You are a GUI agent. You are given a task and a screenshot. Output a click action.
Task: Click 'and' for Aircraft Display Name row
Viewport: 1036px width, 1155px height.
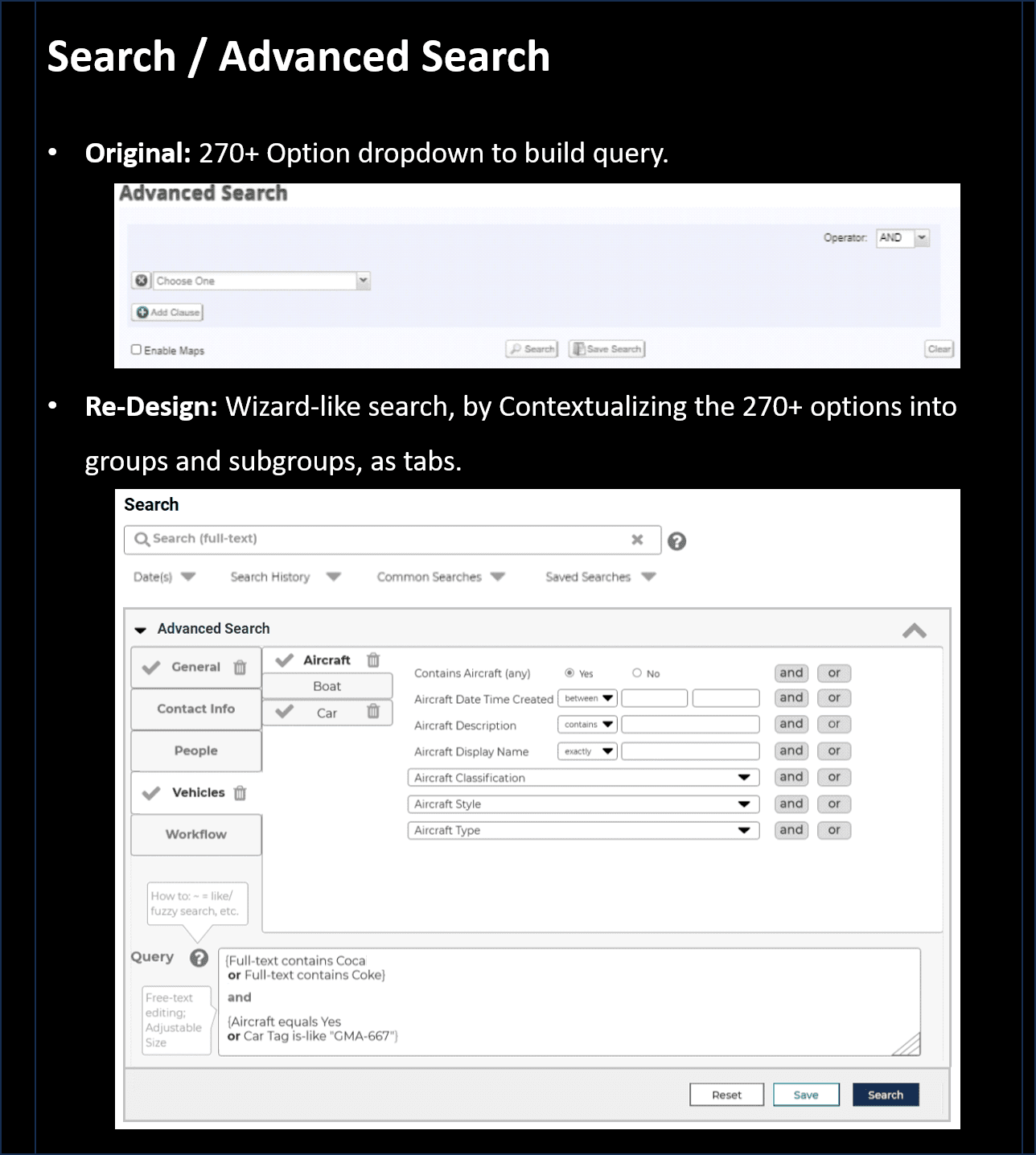click(x=791, y=751)
